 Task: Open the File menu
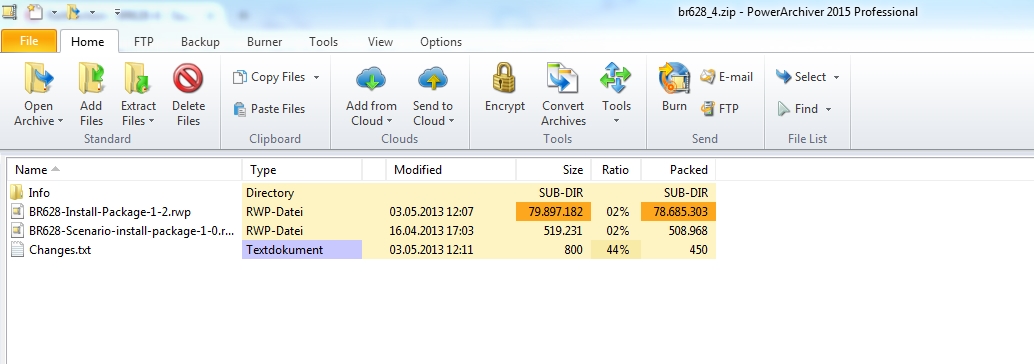(x=29, y=41)
